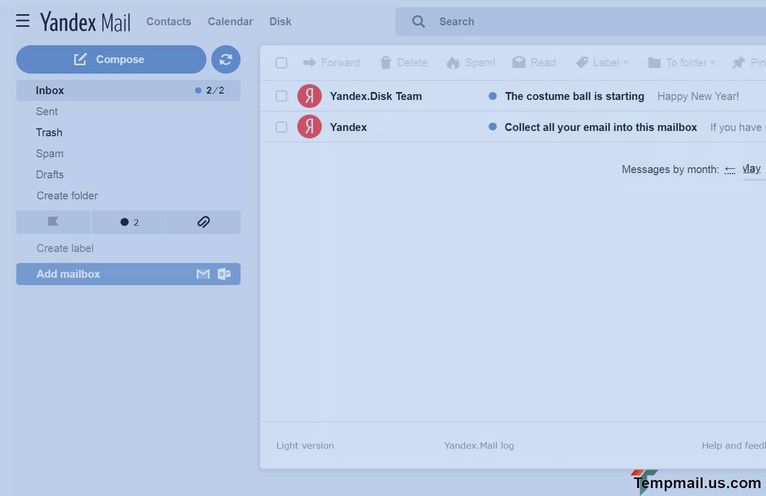Click the Gmail icon in Add mailbox
The height and width of the screenshot is (496, 766).
tap(203, 274)
